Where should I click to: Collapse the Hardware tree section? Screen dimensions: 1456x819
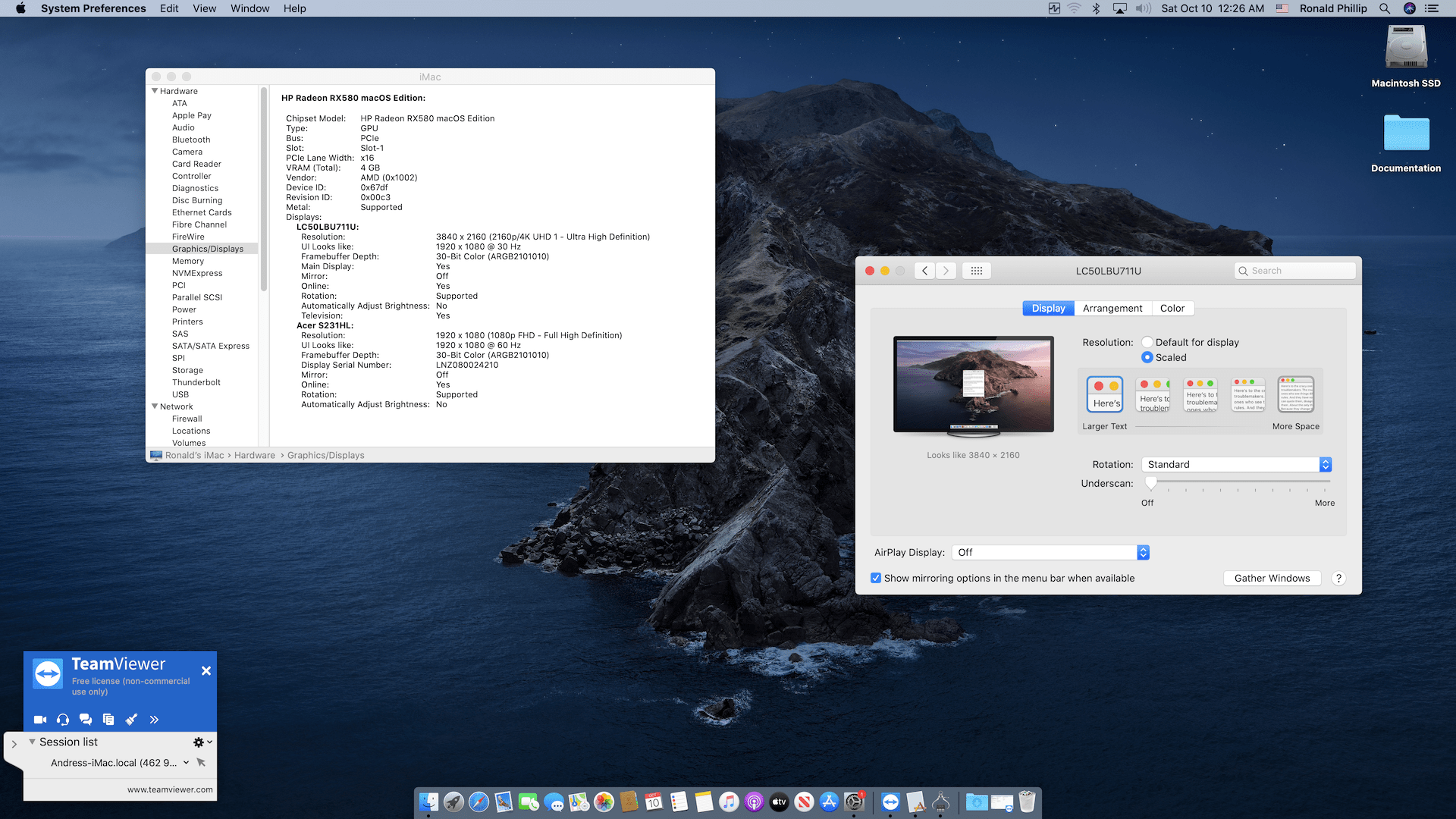click(155, 91)
